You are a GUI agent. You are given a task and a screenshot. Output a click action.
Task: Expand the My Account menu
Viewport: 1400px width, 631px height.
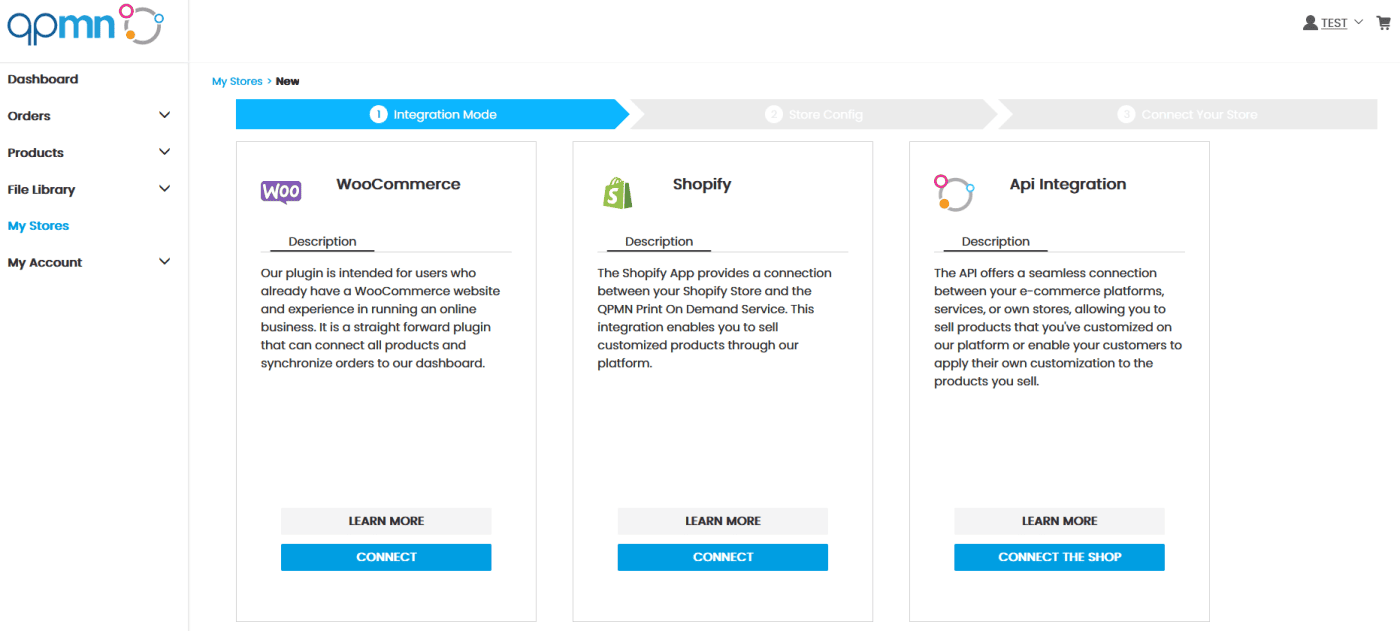[x=165, y=262]
